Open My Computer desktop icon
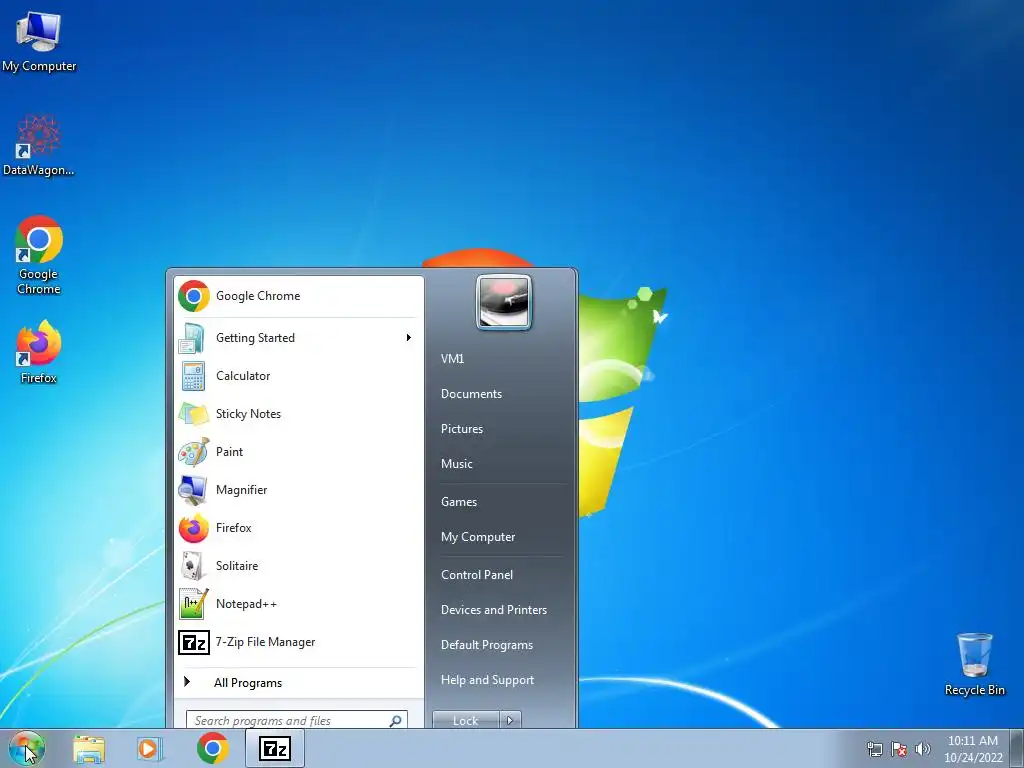1024x768 pixels. point(39,40)
